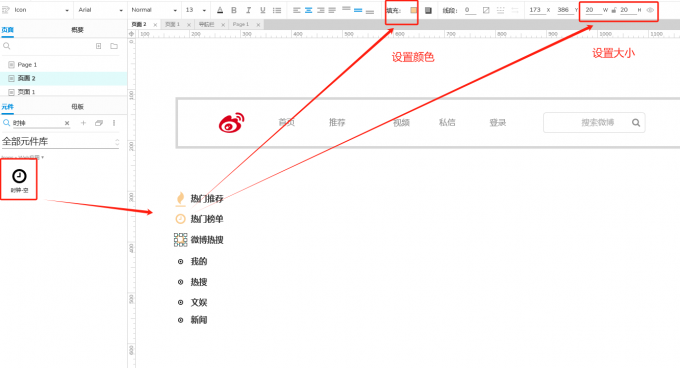
Task: Select the 页面 pages panel tab
Action: click(8, 30)
